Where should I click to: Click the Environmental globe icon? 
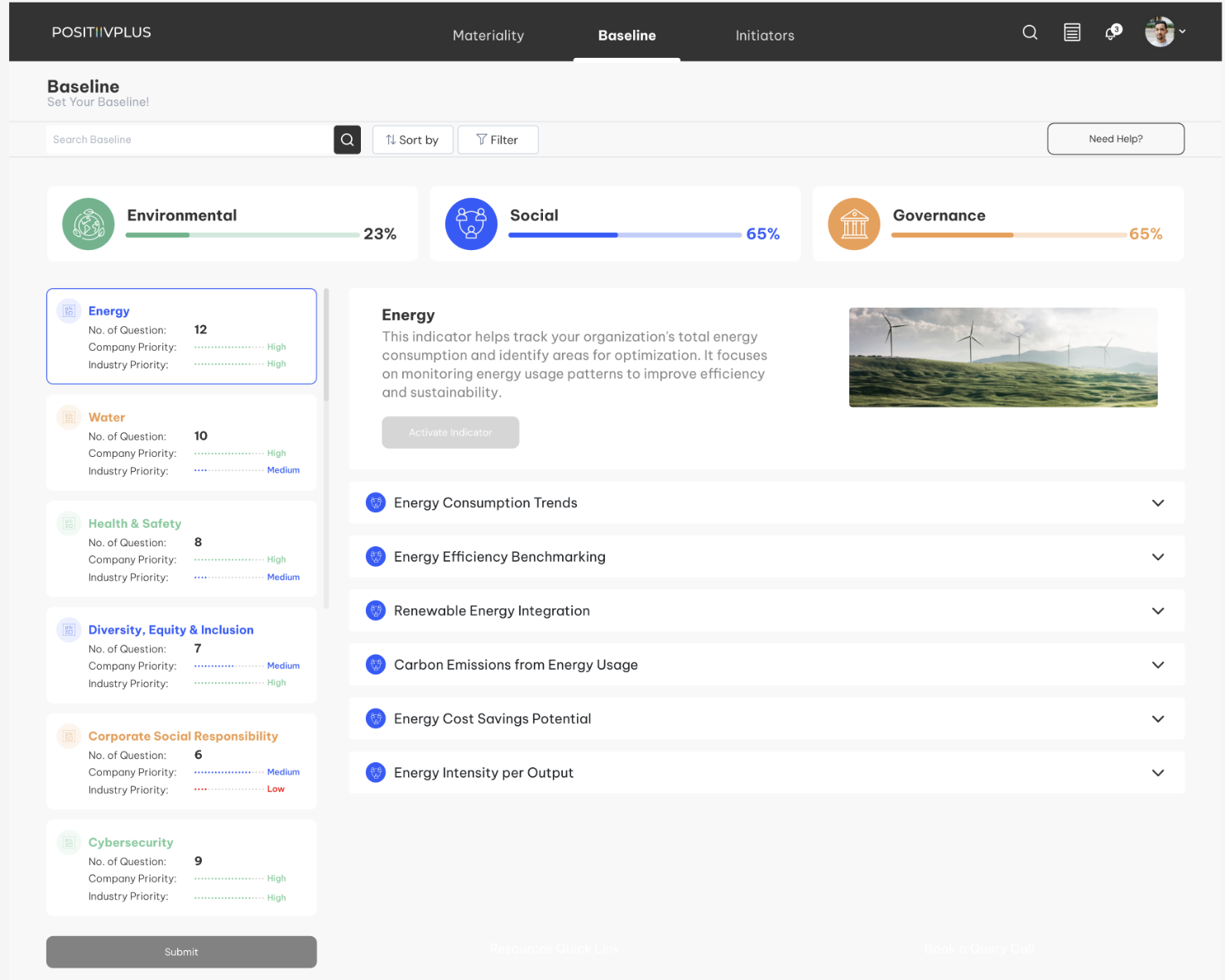88,223
